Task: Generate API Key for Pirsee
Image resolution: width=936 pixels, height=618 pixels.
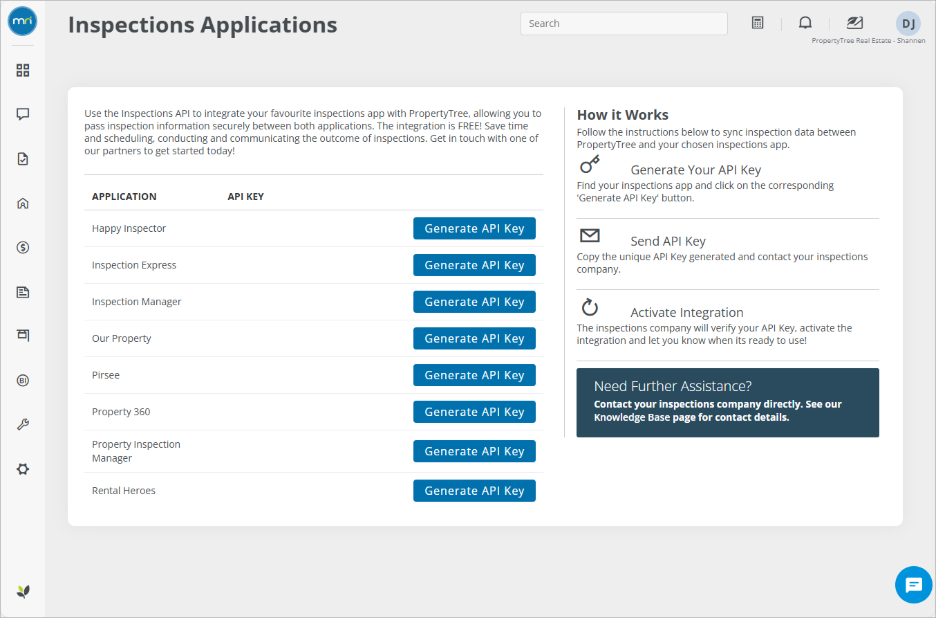Action: [474, 376]
